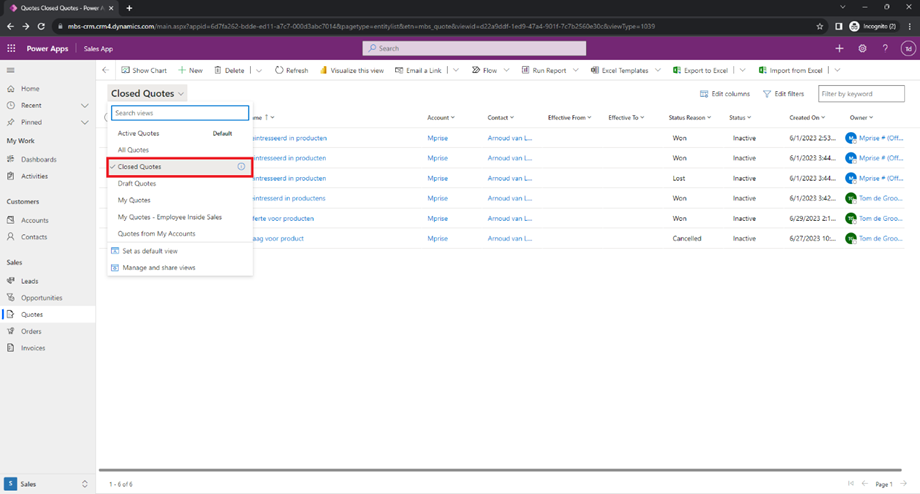Click the global Search box in header
Image resolution: width=920 pixels, height=494 pixels.
coord(474,48)
